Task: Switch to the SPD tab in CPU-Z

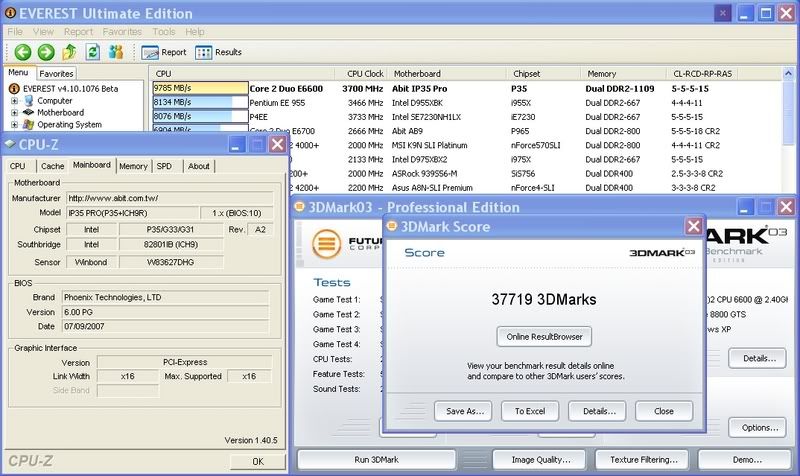Action: (x=164, y=166)
